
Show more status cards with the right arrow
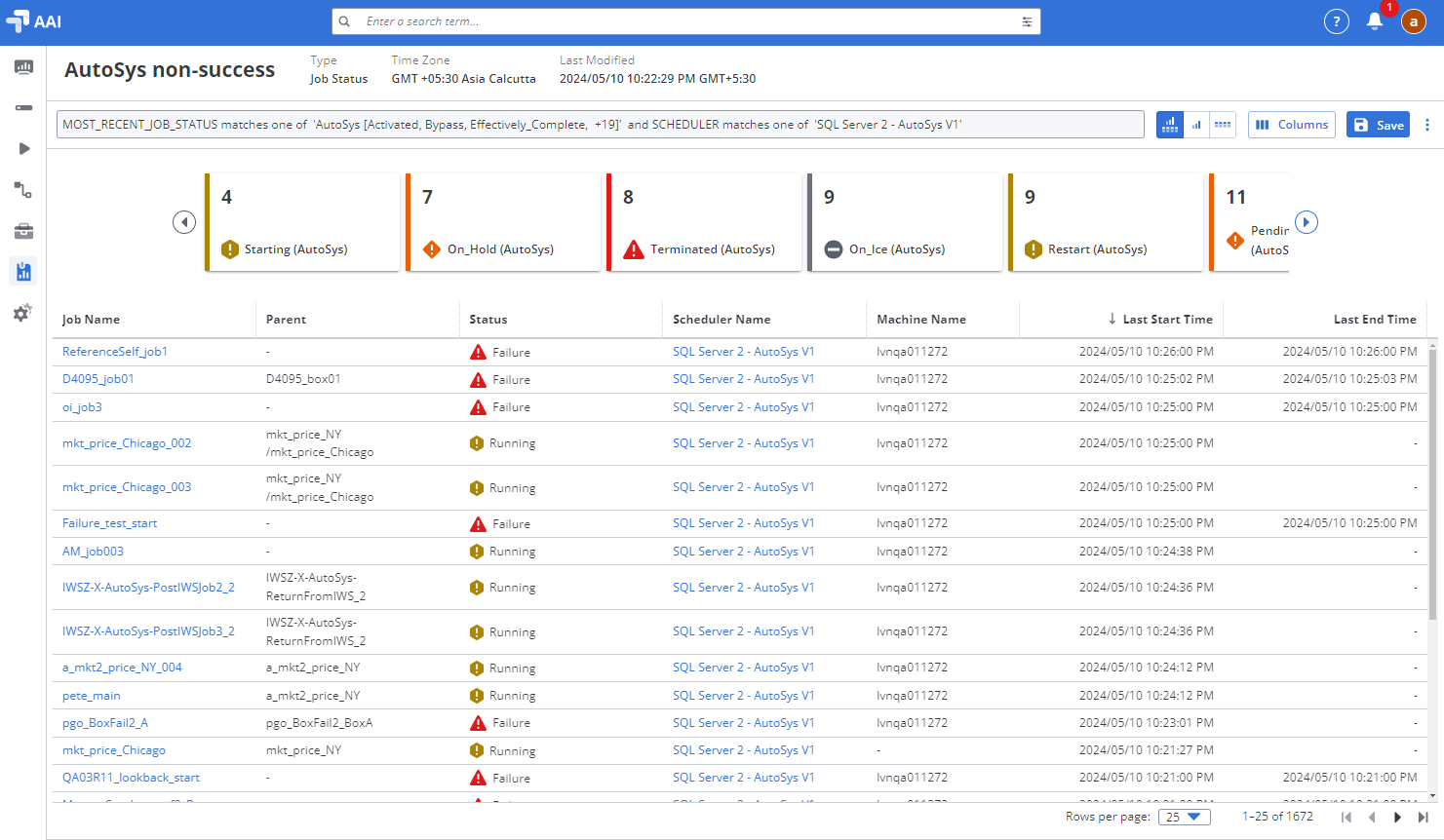click(1307, 222)
